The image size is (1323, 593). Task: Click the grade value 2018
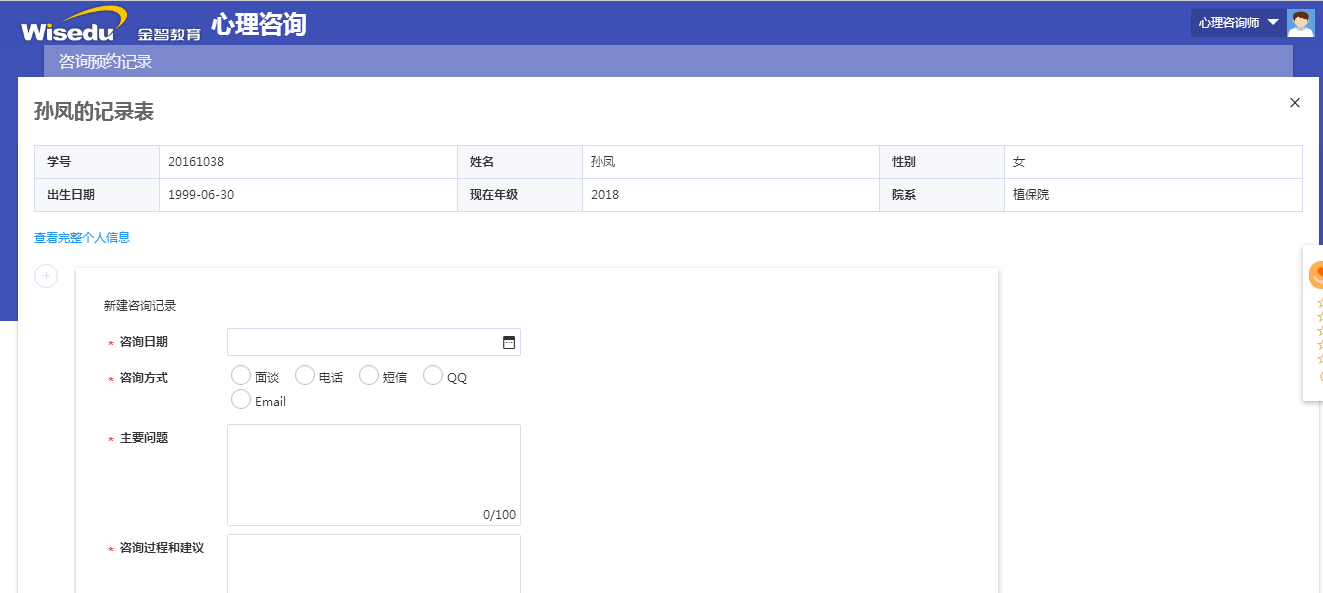(x=605, y=195)
